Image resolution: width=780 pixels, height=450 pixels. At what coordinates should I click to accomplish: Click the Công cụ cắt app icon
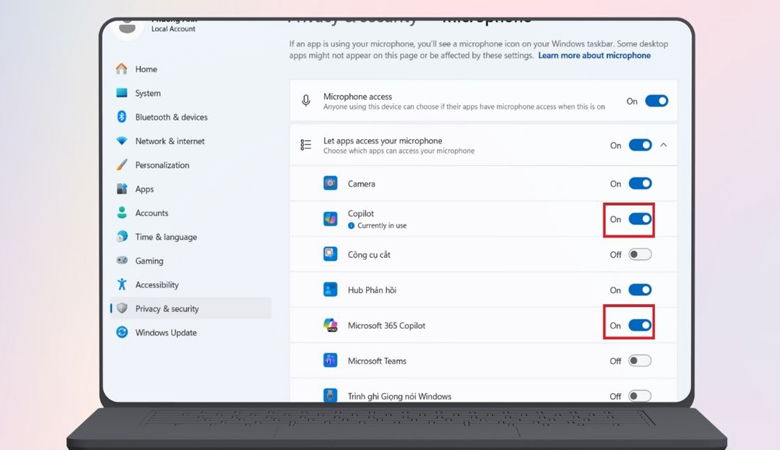coord(330,254)
